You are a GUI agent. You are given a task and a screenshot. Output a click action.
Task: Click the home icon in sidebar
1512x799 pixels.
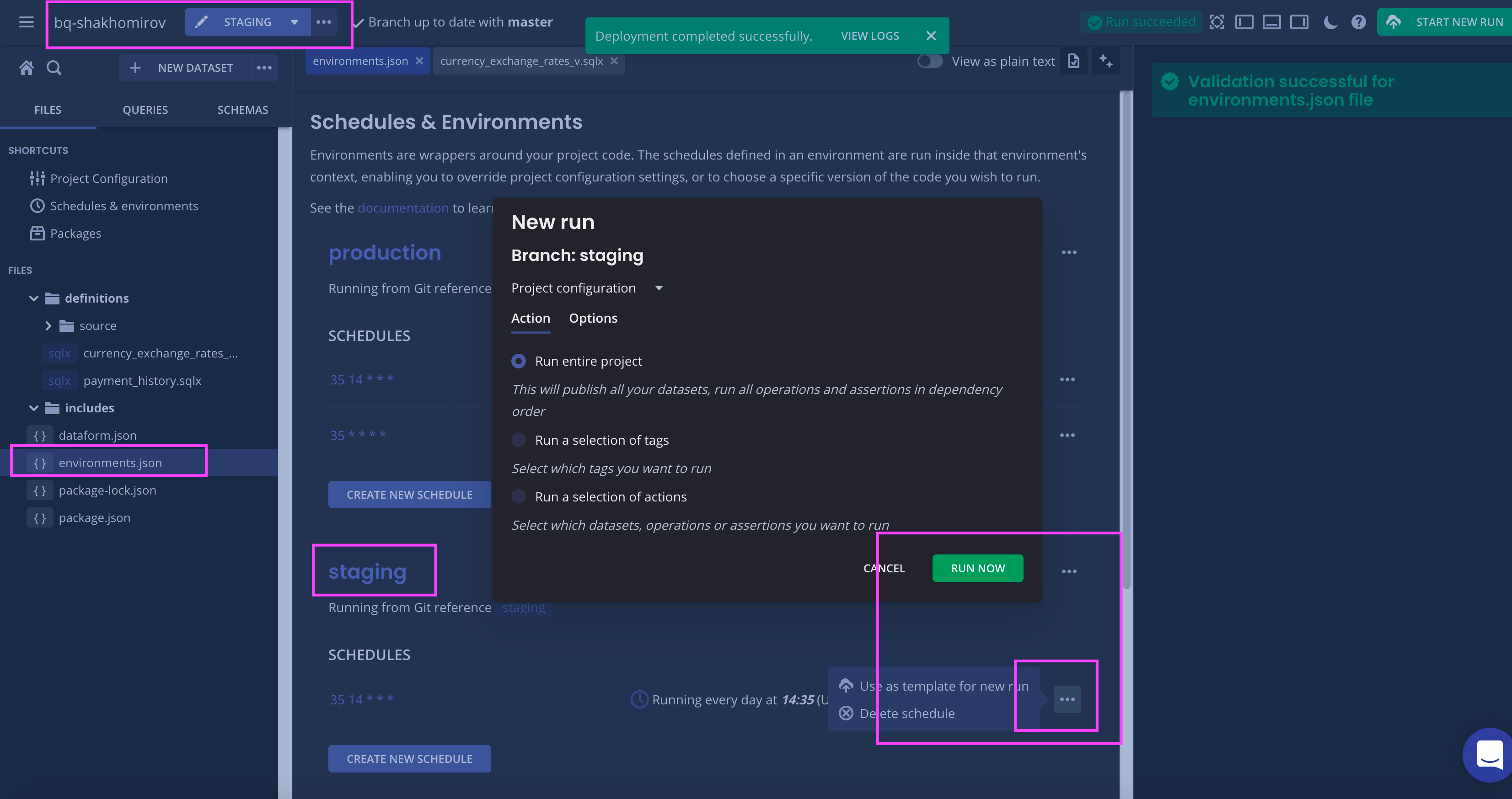tap(26, 68)
